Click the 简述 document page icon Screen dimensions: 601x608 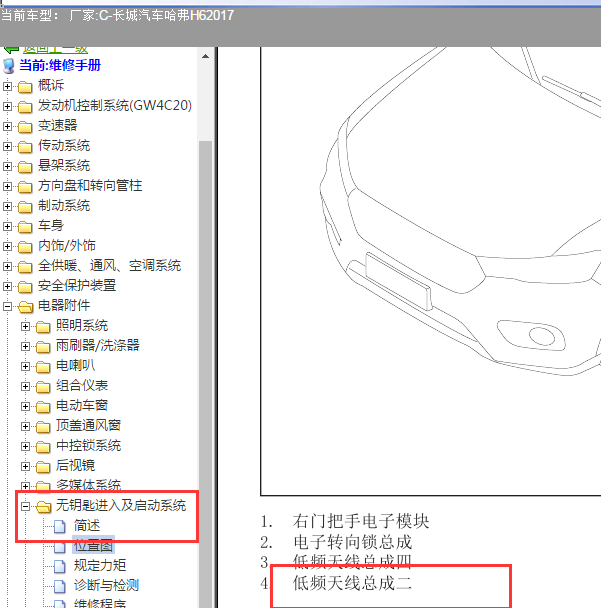pyautogui.click(x=60, y=527)
